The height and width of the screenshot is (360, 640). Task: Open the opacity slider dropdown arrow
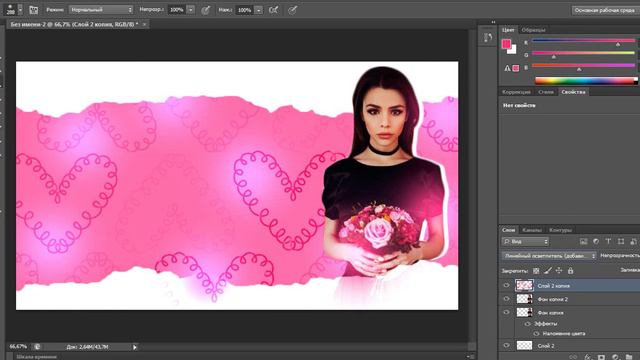click(x=191, y=10)
